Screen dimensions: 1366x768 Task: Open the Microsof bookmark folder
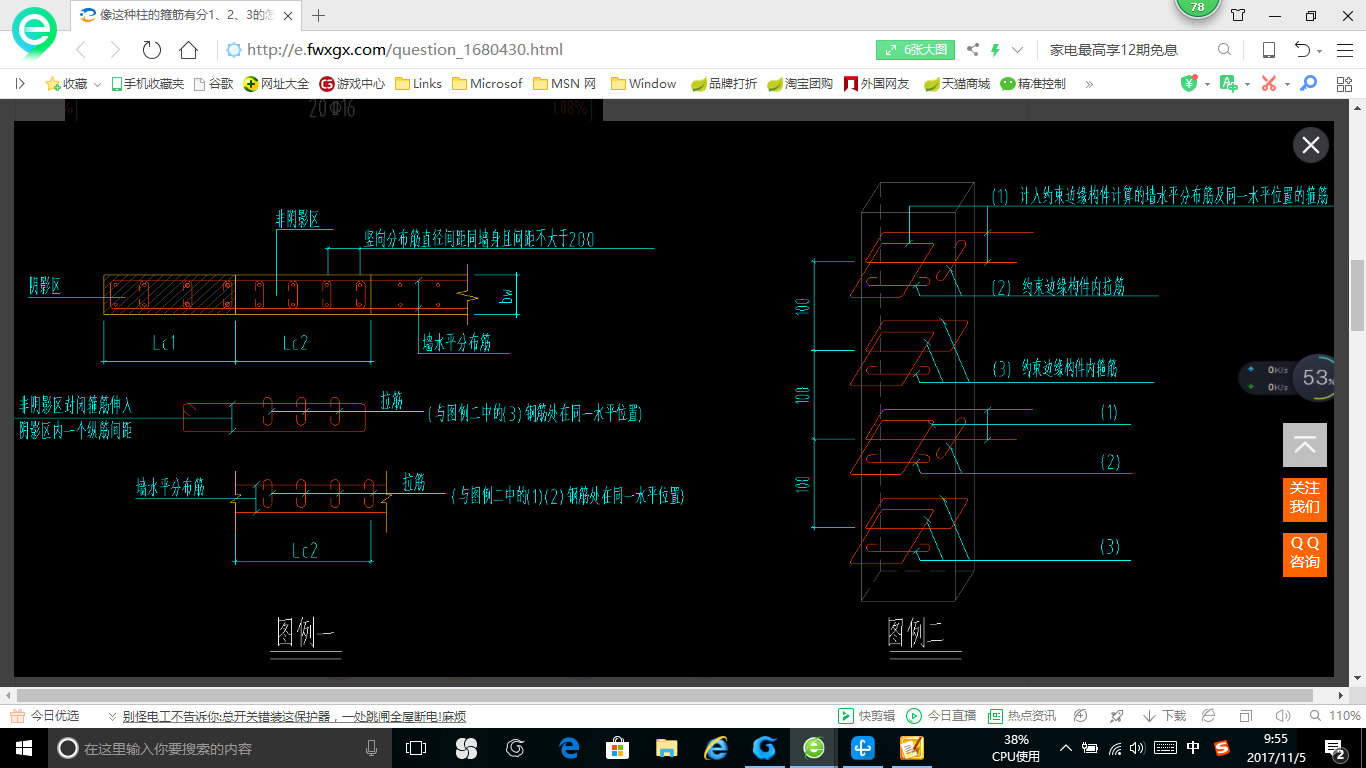click(488, 84)
